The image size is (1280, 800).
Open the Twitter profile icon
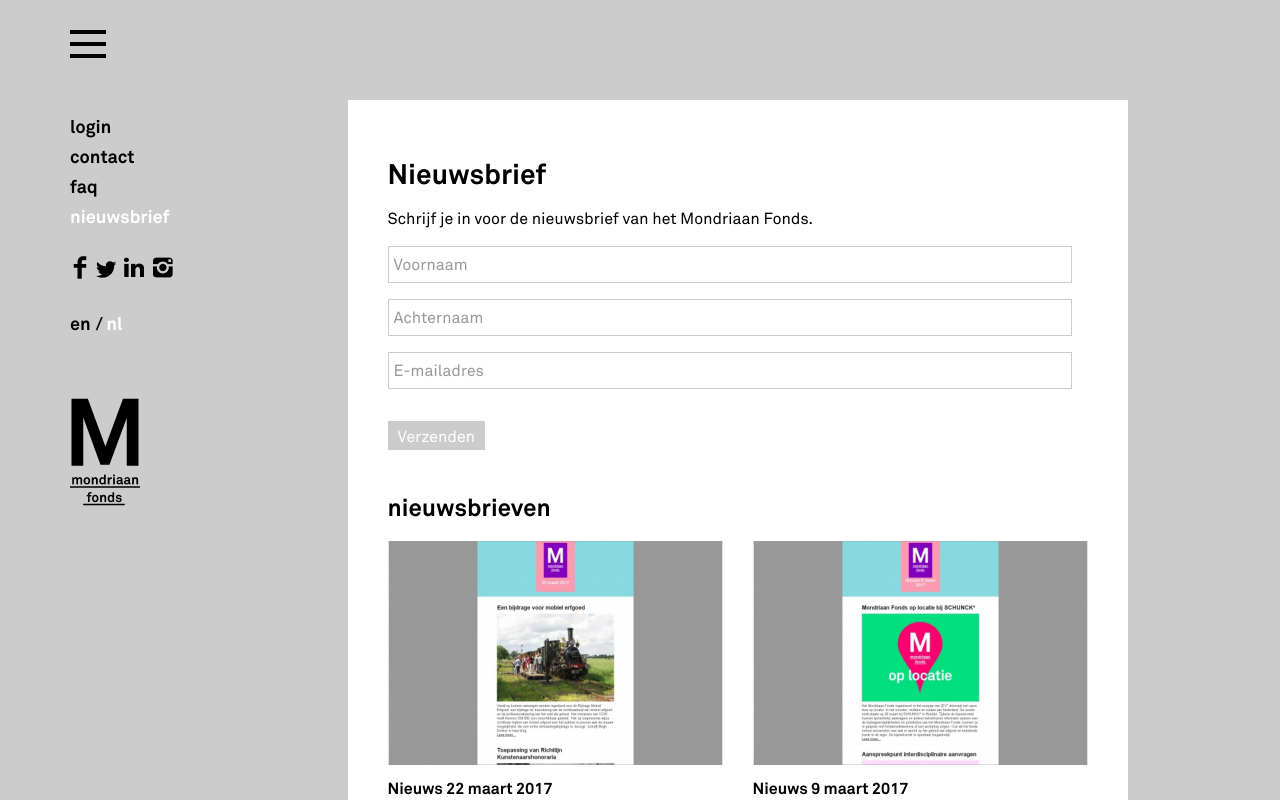point(106,269)
